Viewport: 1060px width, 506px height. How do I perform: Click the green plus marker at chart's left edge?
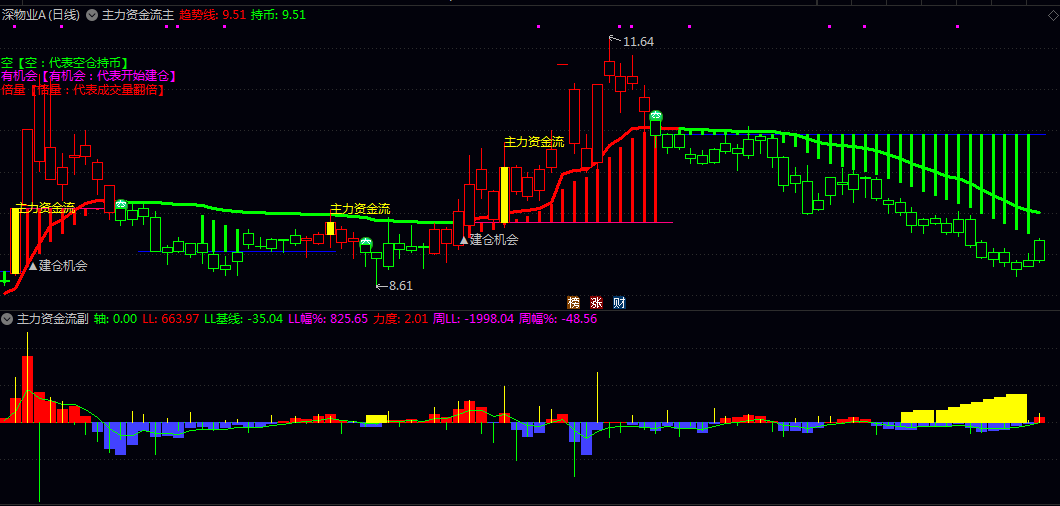coord(5,278)
